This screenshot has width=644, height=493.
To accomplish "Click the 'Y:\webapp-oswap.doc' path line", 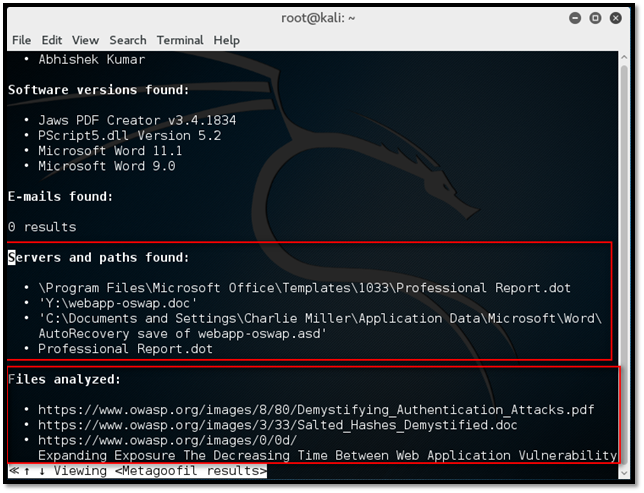I will (x=116, y=303).
